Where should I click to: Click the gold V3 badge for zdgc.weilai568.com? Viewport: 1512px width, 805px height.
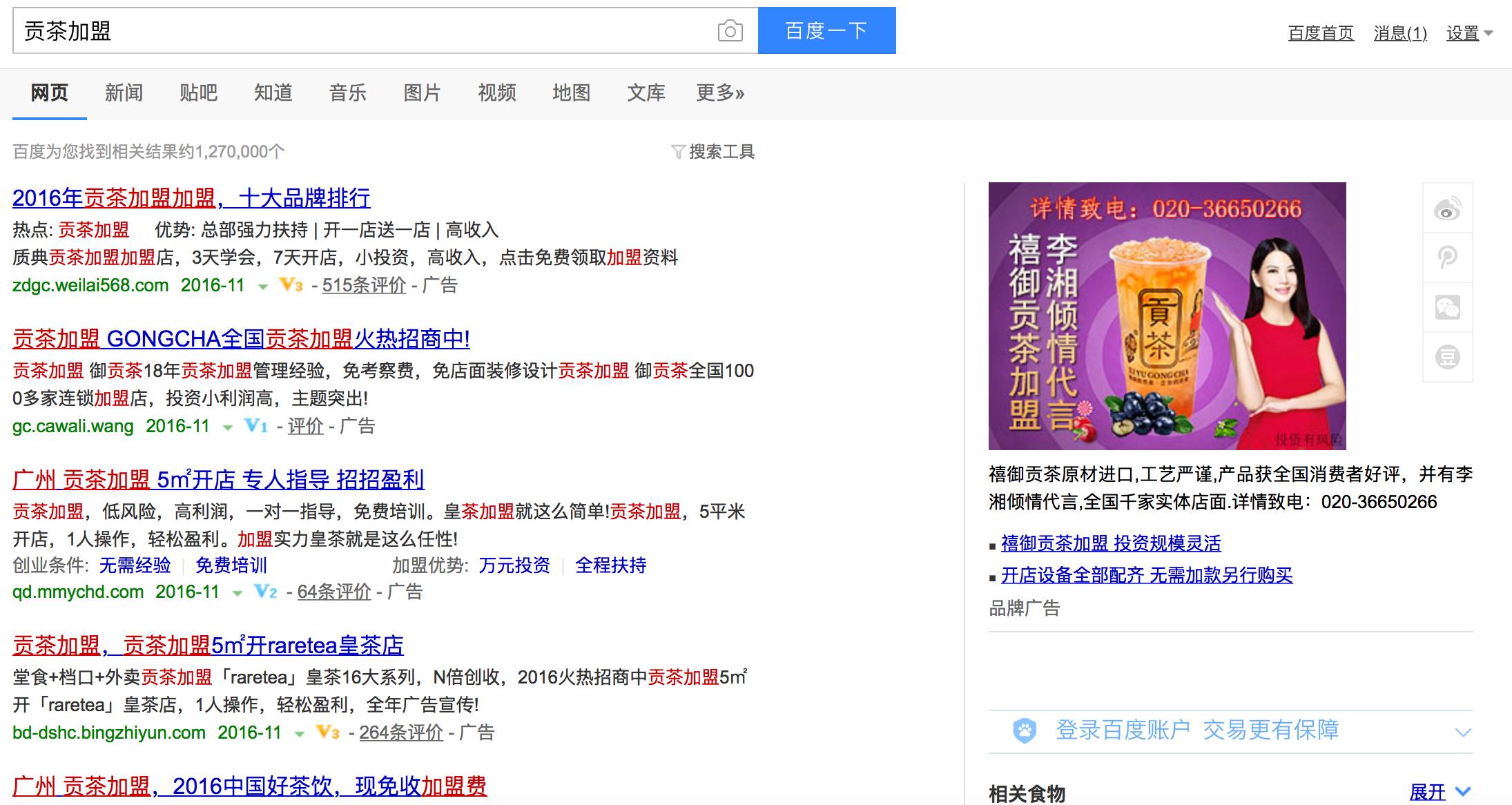click(291, 284)
